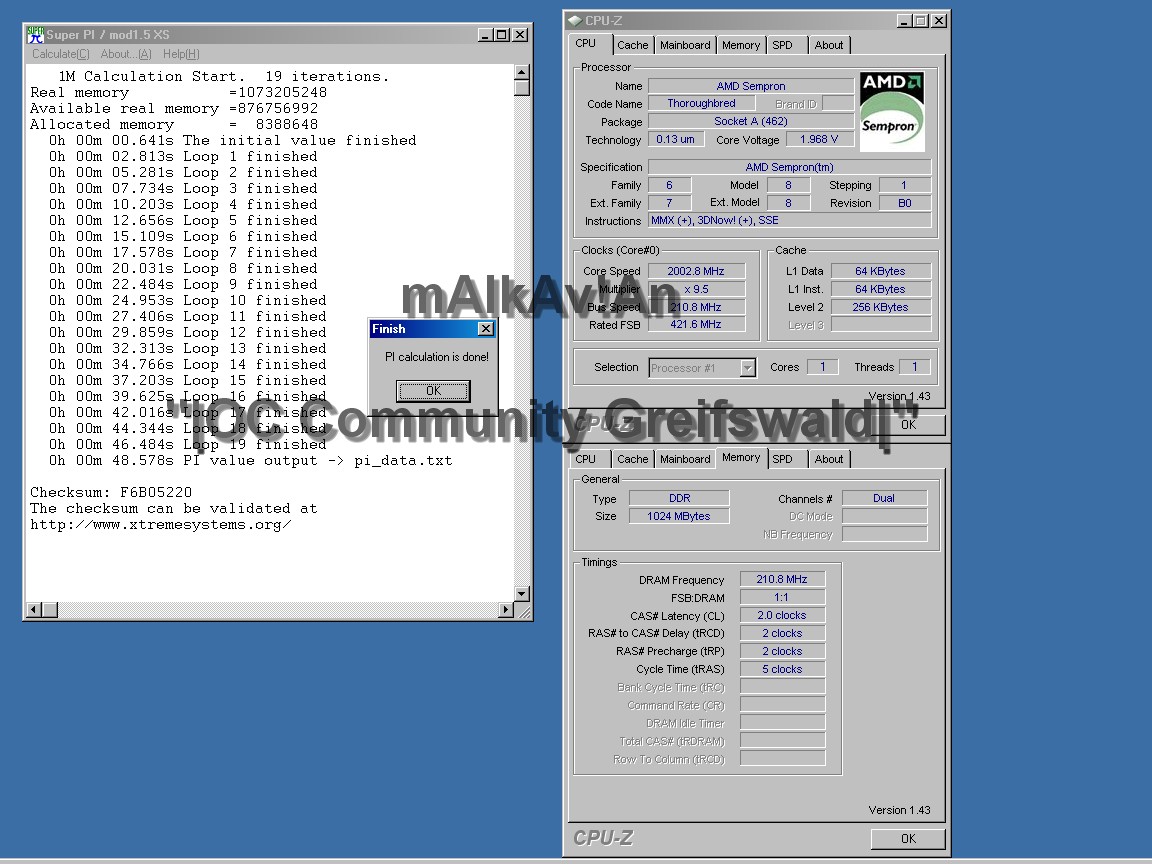This screenshot has width=1152, height=864.
Task: Click the Socket A (462) package value
Action: tap(751, 121)
